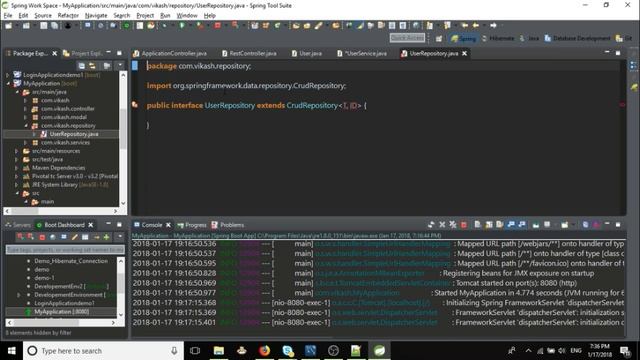Open the Navigate menu
Screen dimensions: 640x360
click(x=96, y=16)
